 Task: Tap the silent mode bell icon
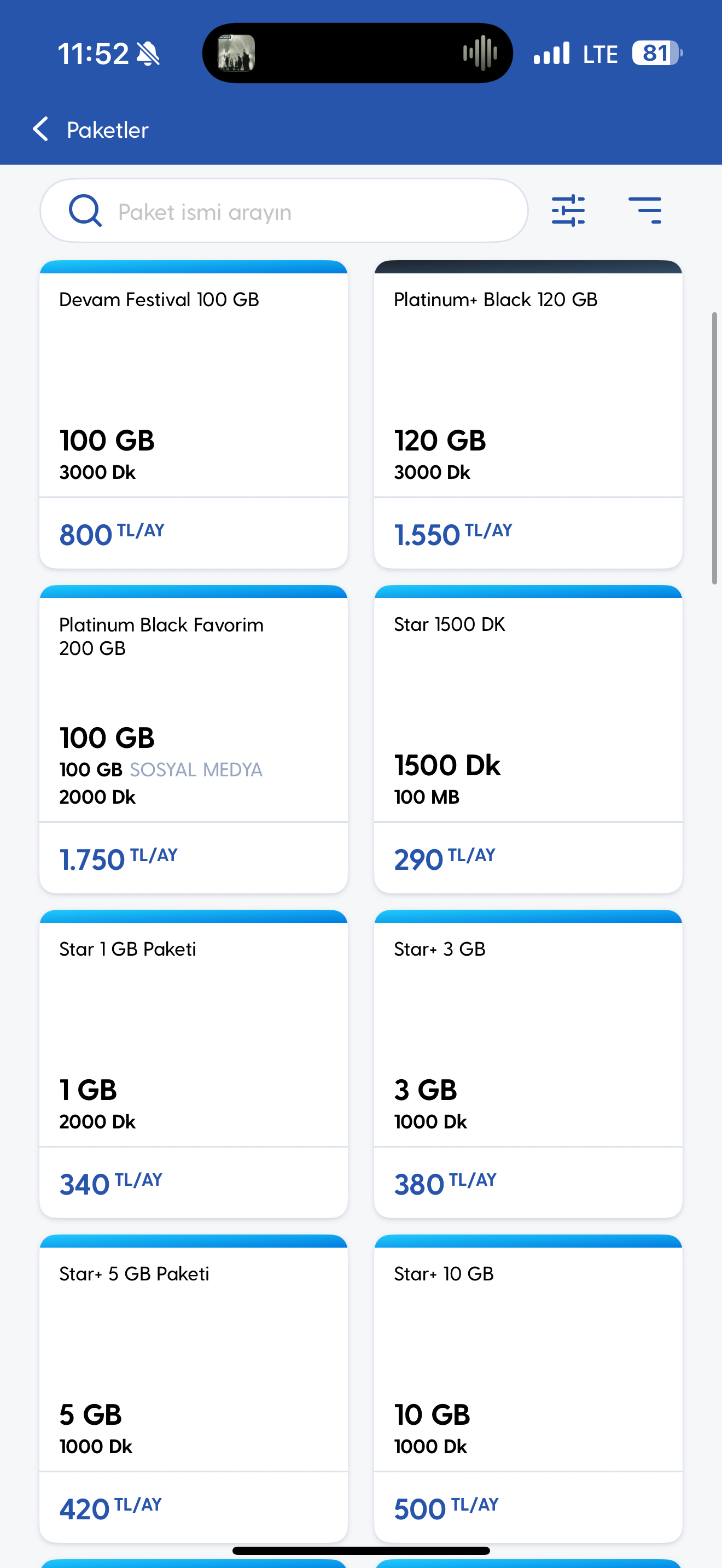(148, 54)
